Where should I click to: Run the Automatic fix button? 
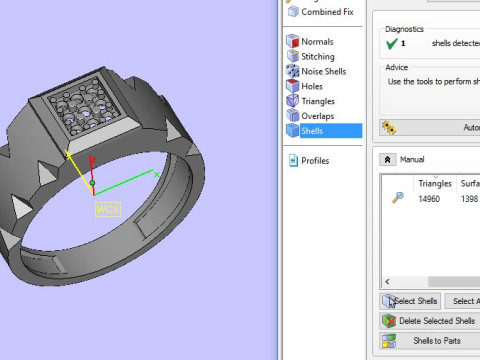tap(430, 127)
